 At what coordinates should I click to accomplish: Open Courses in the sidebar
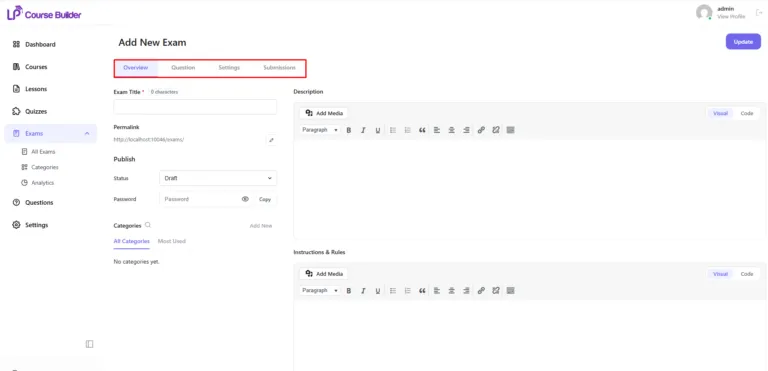click(30, 67)
